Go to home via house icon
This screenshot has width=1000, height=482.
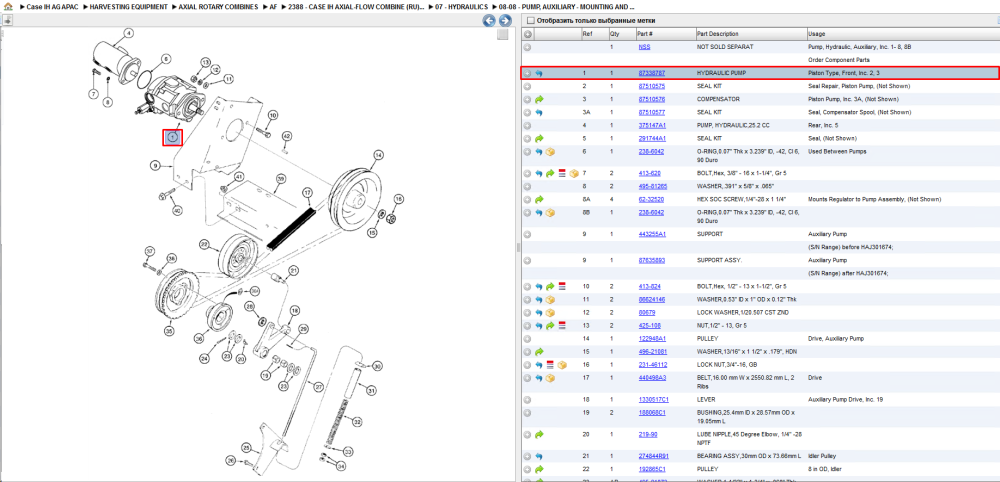[x=8, y=6]
